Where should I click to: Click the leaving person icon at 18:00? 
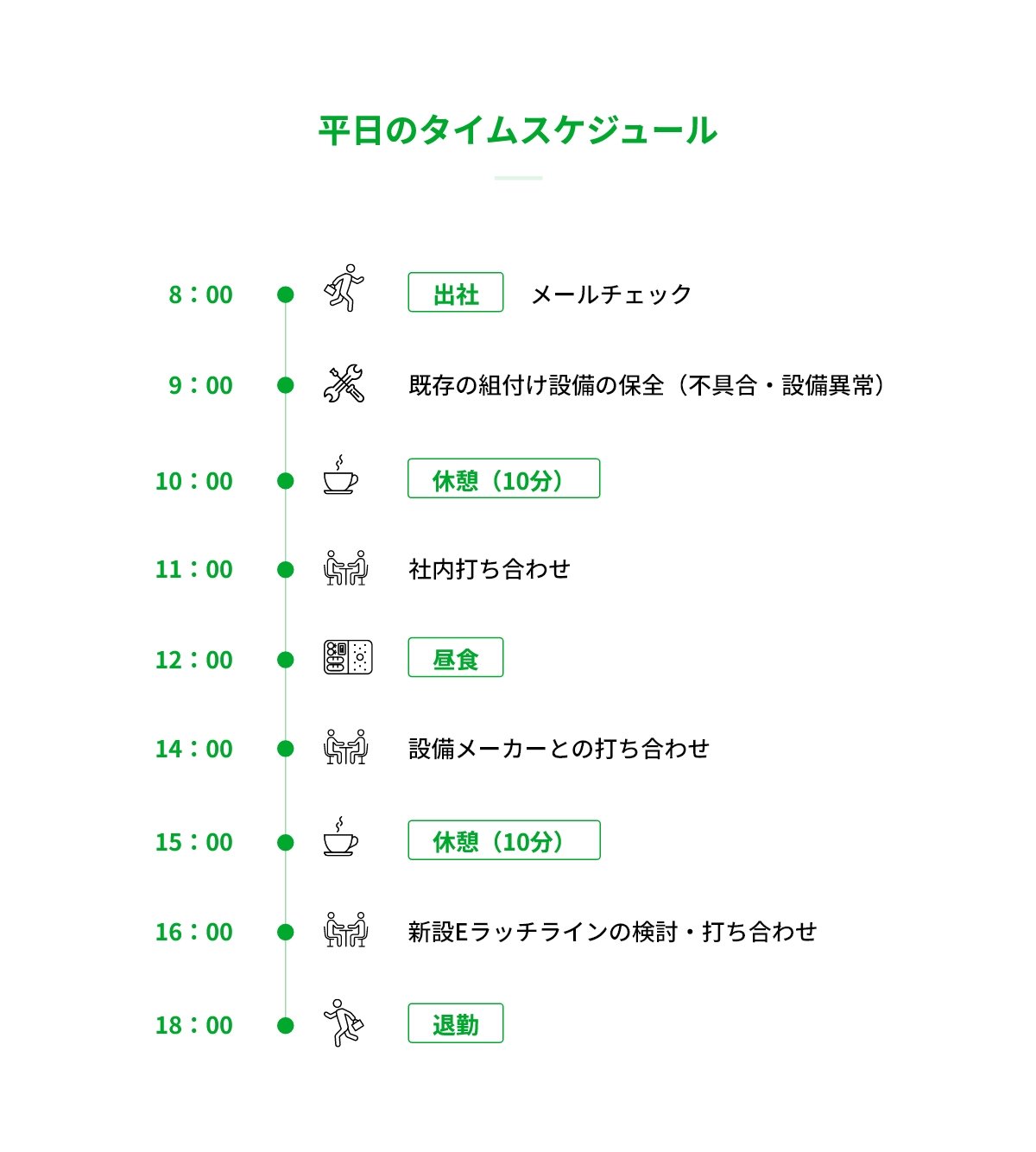pyautogui.click(x=344, y=1023)
